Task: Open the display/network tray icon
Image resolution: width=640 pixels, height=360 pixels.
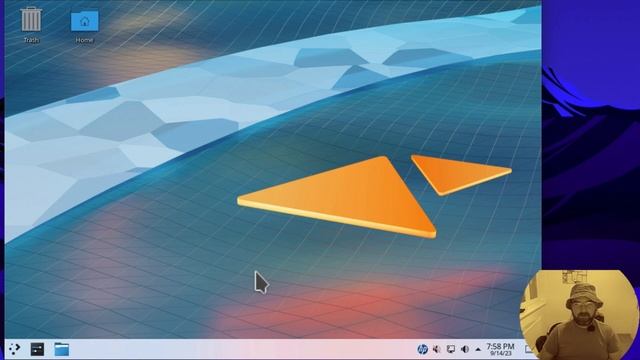Action: [x=451, y=349]
